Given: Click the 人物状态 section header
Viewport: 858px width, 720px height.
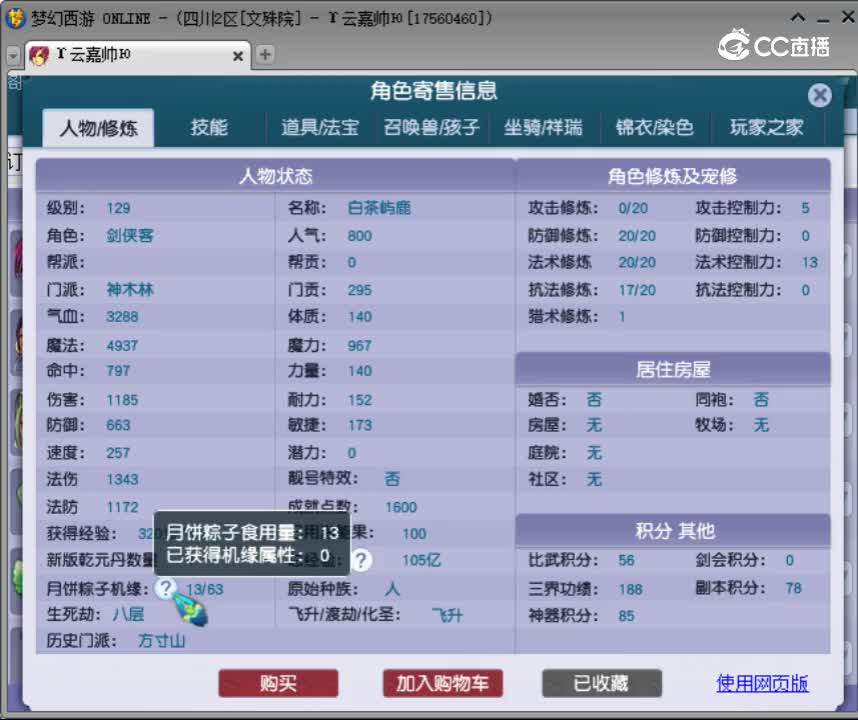Looking at the screenshot, I should 276,176.
